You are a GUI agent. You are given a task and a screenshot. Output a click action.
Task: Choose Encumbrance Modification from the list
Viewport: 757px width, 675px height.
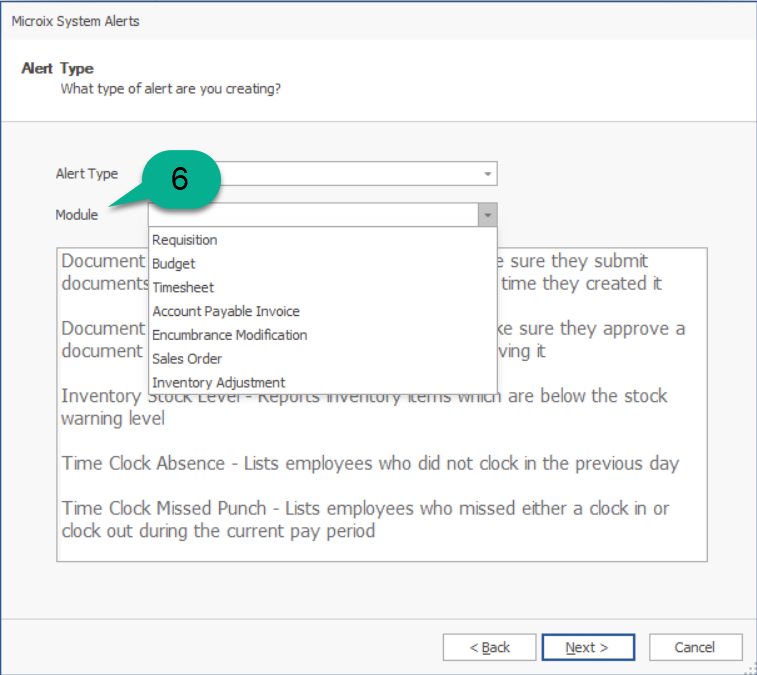230,335
